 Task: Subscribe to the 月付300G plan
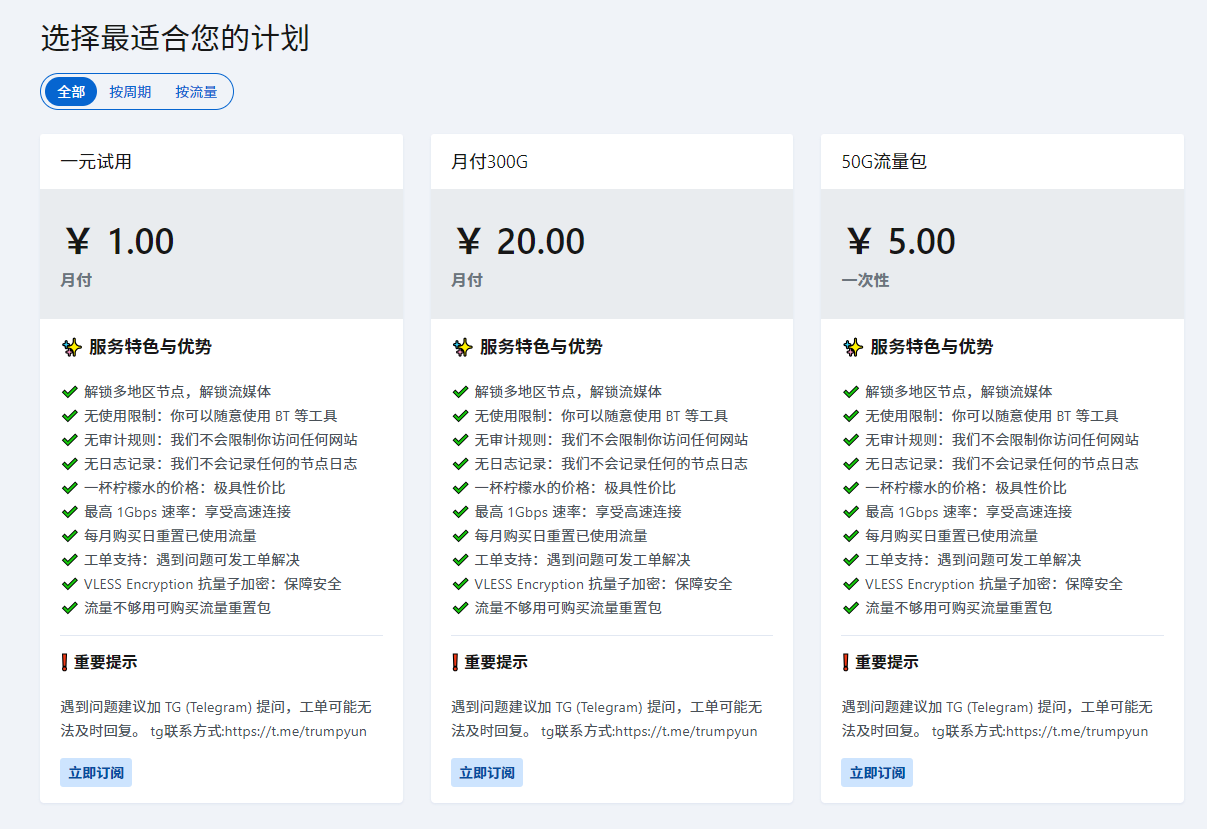coord(486,773)
